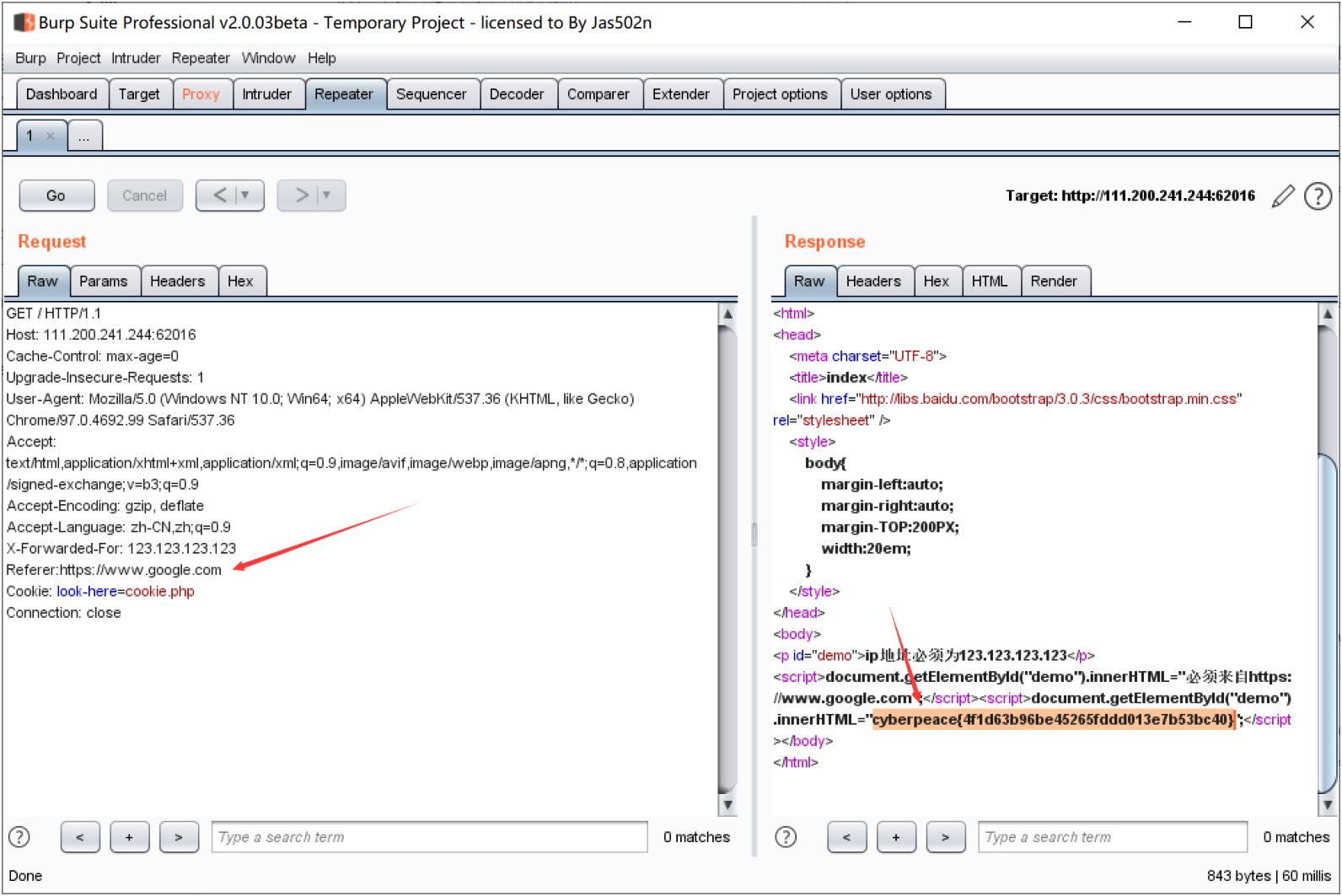Click the highlighted cyberpeace flag text
The image size is (1342, 896).
1054,720
